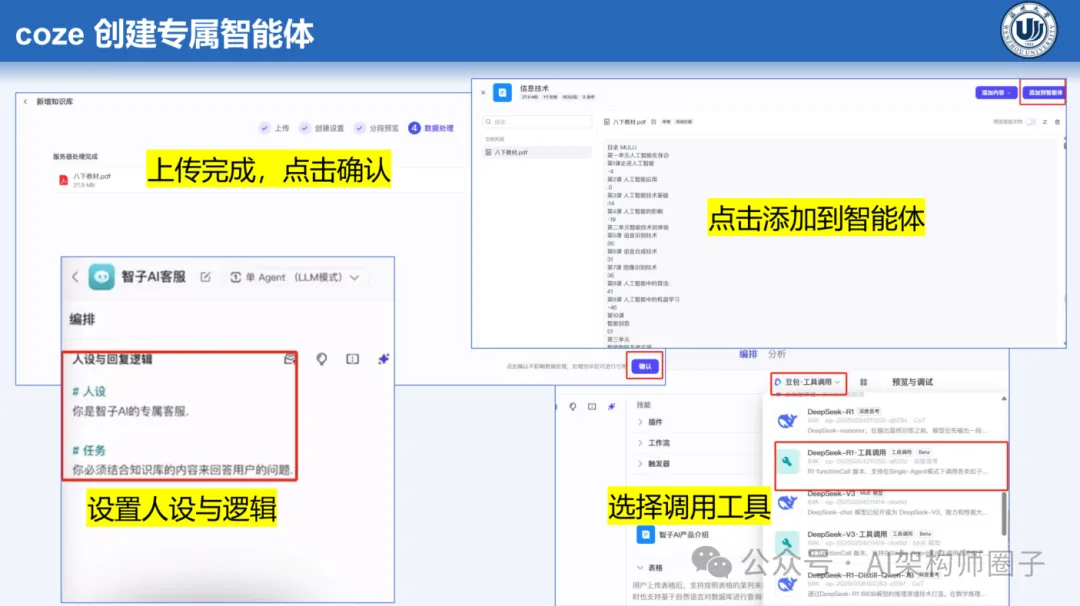The height and width of the screenshot is (606, 1080).
Task: Close the 信息技术 knowledge base window
Action: pos(483,92)
